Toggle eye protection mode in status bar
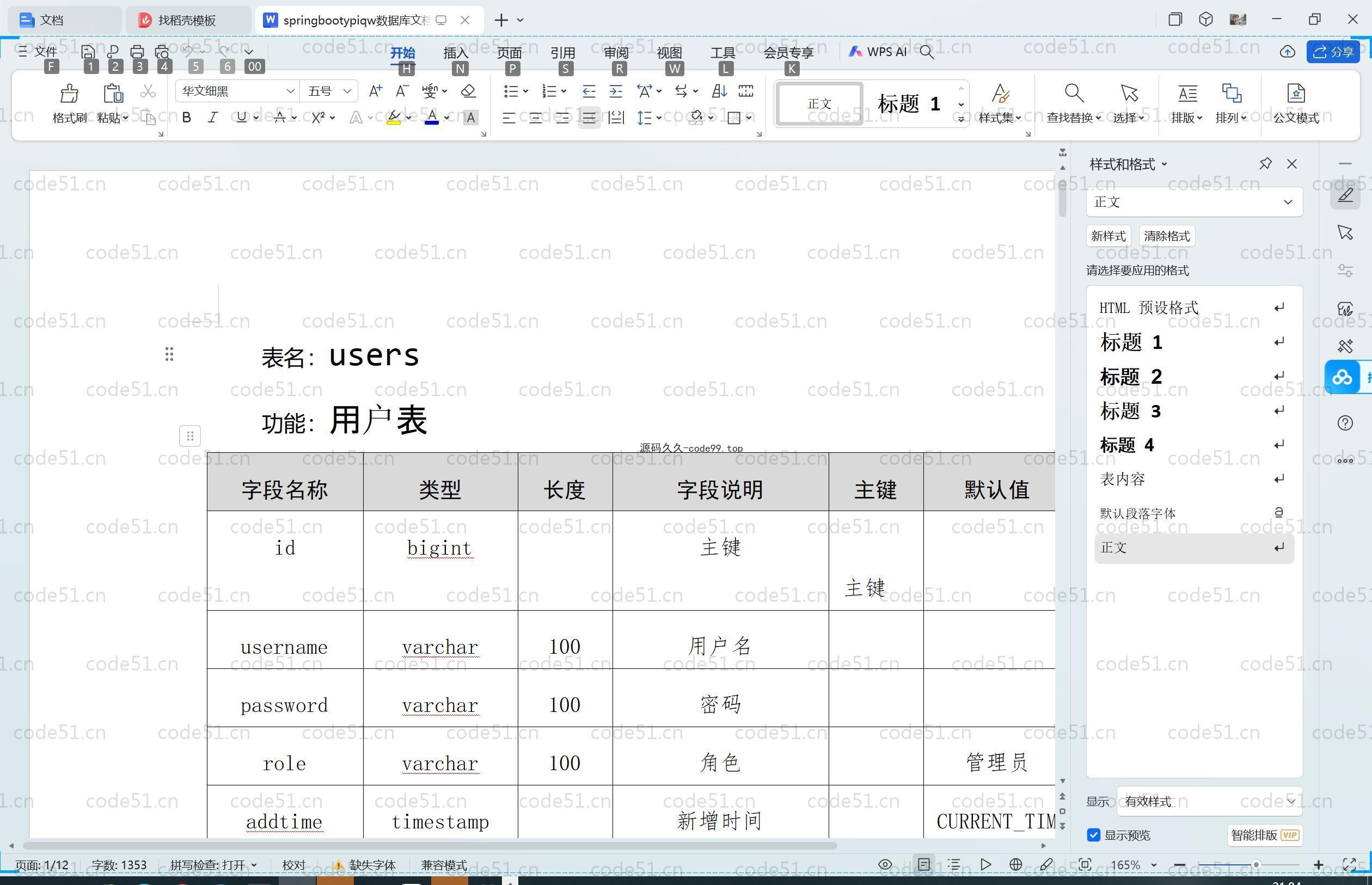Screen dimensions: 1372x885 885,864
